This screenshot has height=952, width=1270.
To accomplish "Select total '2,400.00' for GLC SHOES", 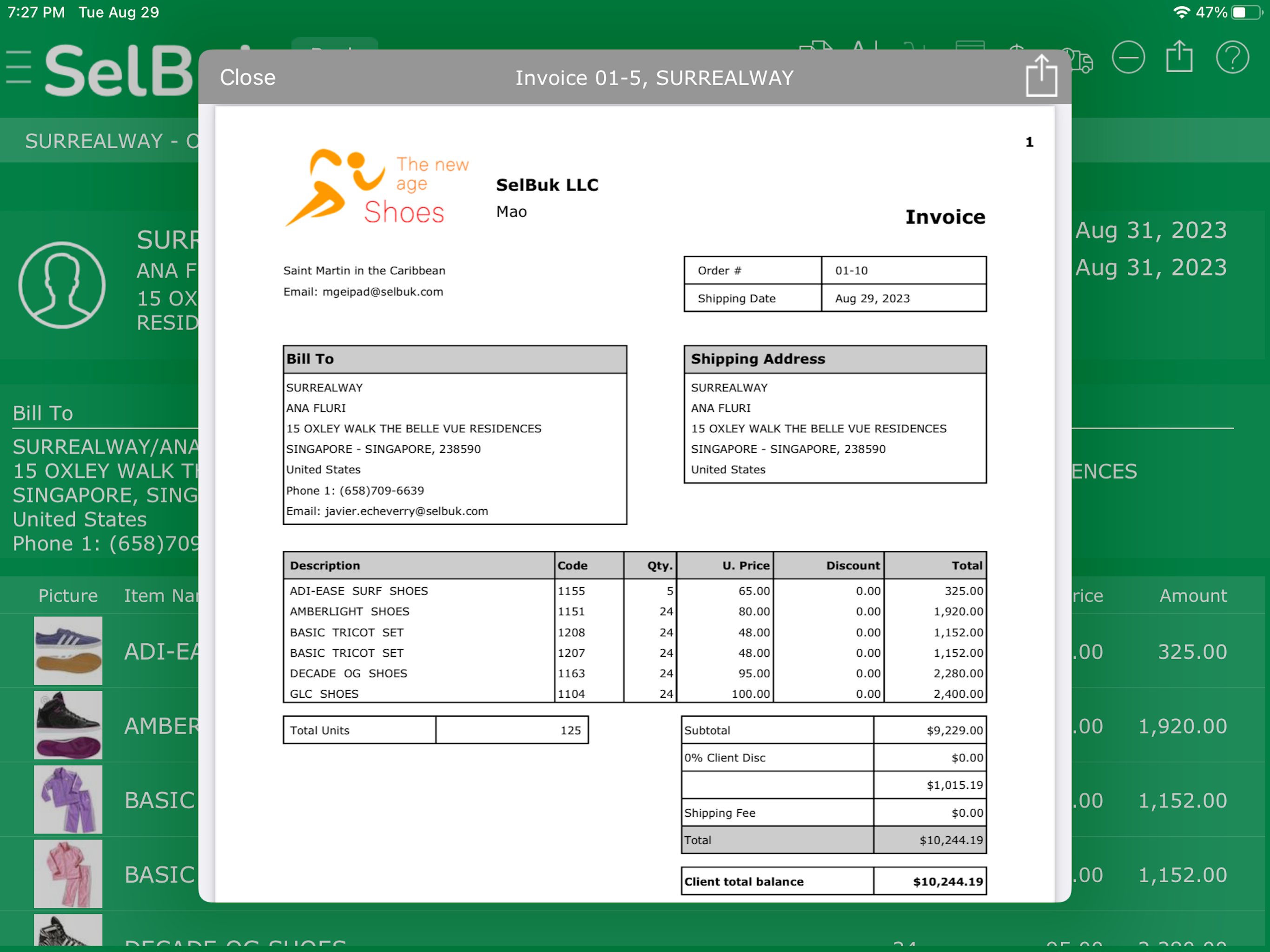I will (958, 694).
